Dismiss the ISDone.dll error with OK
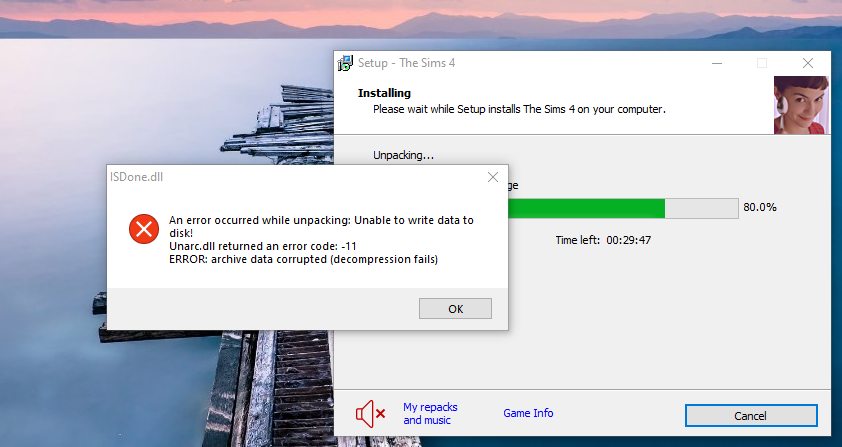 pos(455,308)
